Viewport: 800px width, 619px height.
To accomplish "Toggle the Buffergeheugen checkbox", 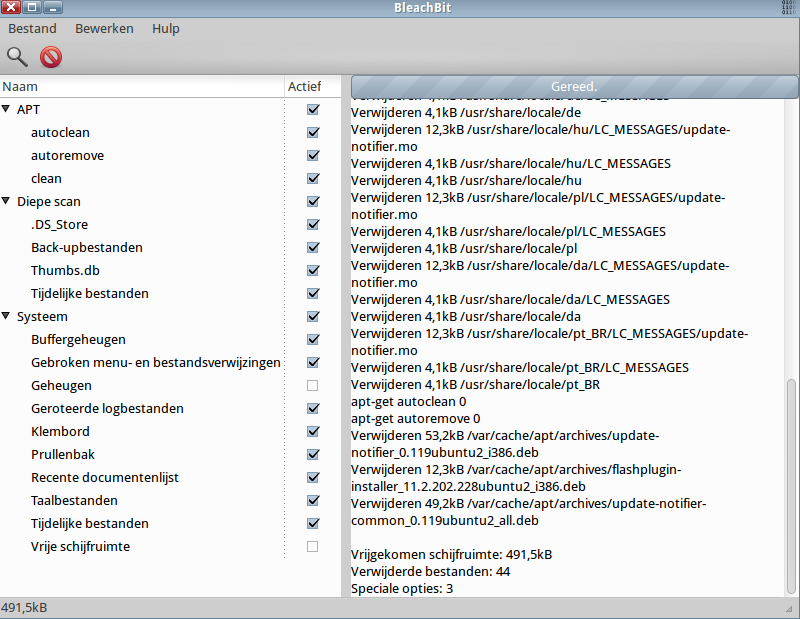I will 313,339.
